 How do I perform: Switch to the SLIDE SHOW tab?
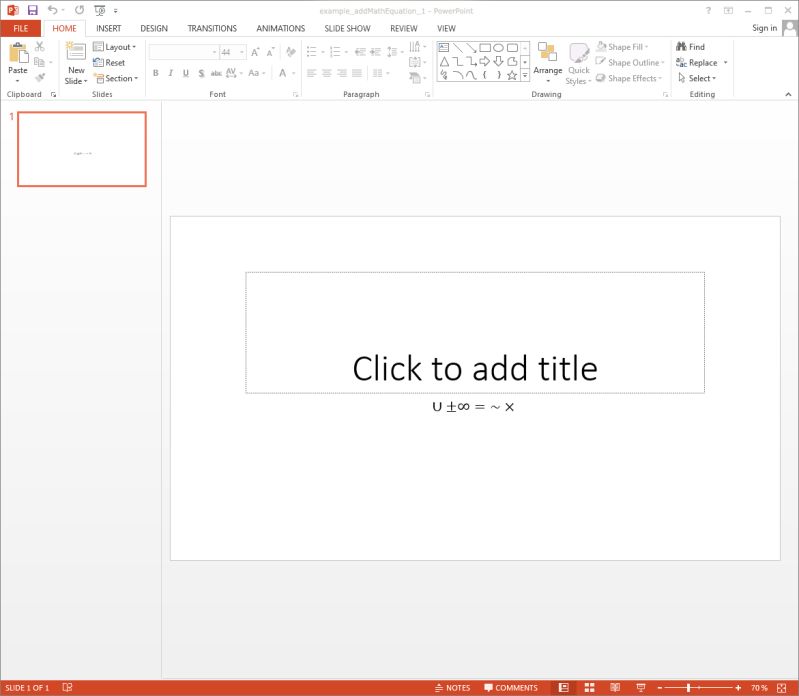pyautogui.click(x=348, y=29)
